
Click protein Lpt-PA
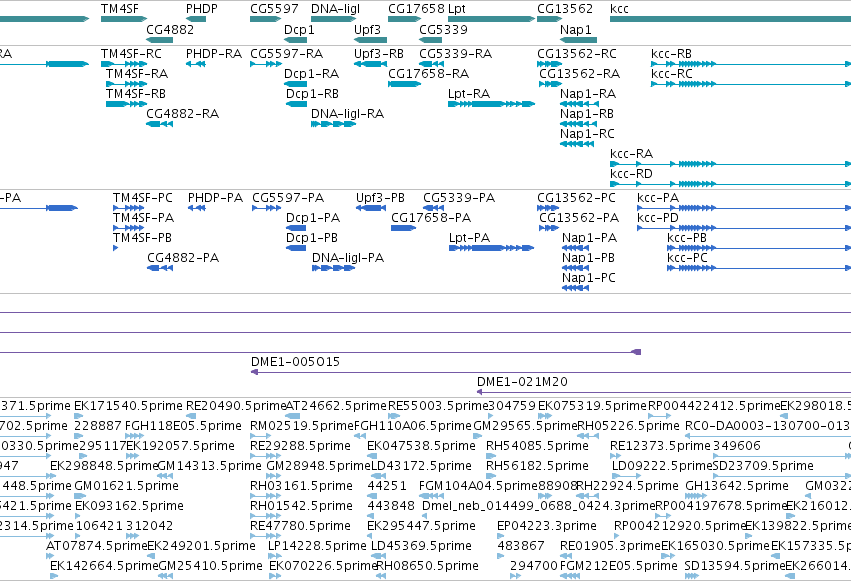492,248
